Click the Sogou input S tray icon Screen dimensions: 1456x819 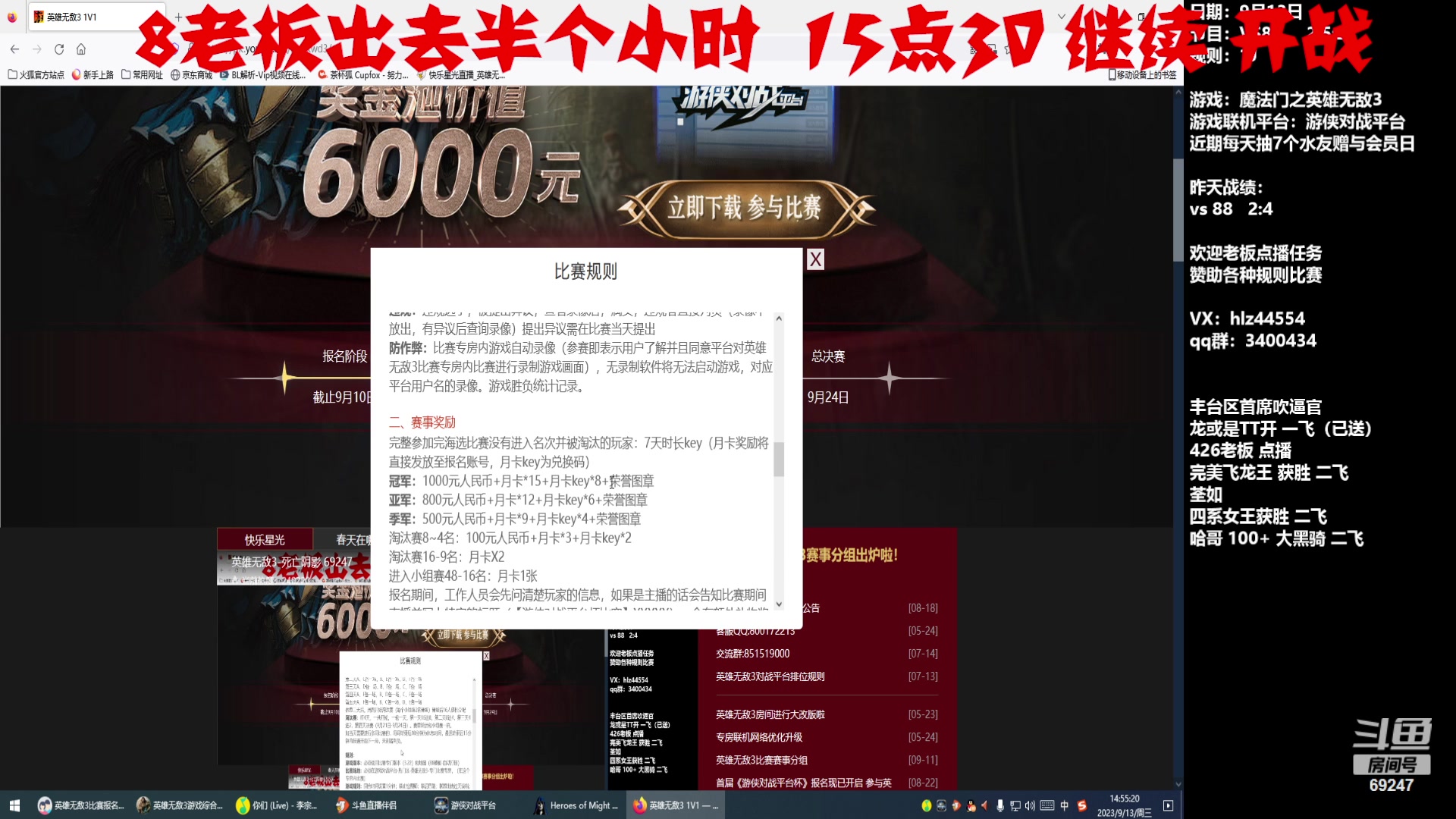point(1082,805)
